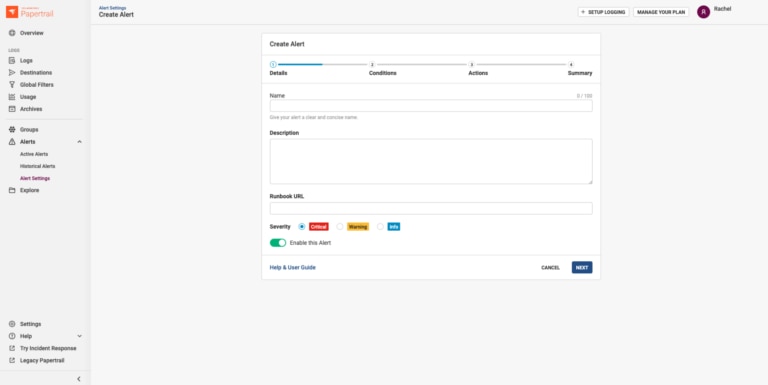Screen dimensions: 768x385
Task: Open Overview via its globe icon
Action: [12, 33]
